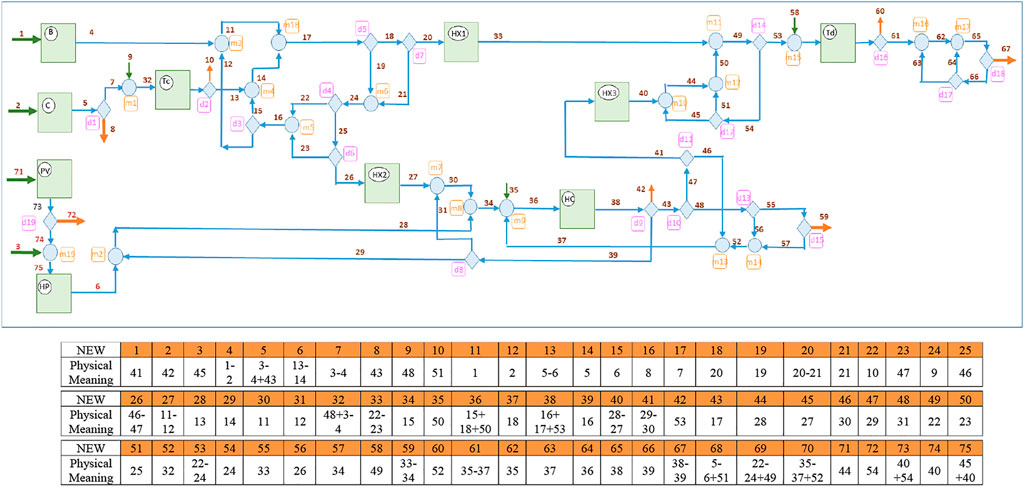Click the diamond node tagged d7
Viewport: 1024px width, 487px height.
[x=409, y=42]
